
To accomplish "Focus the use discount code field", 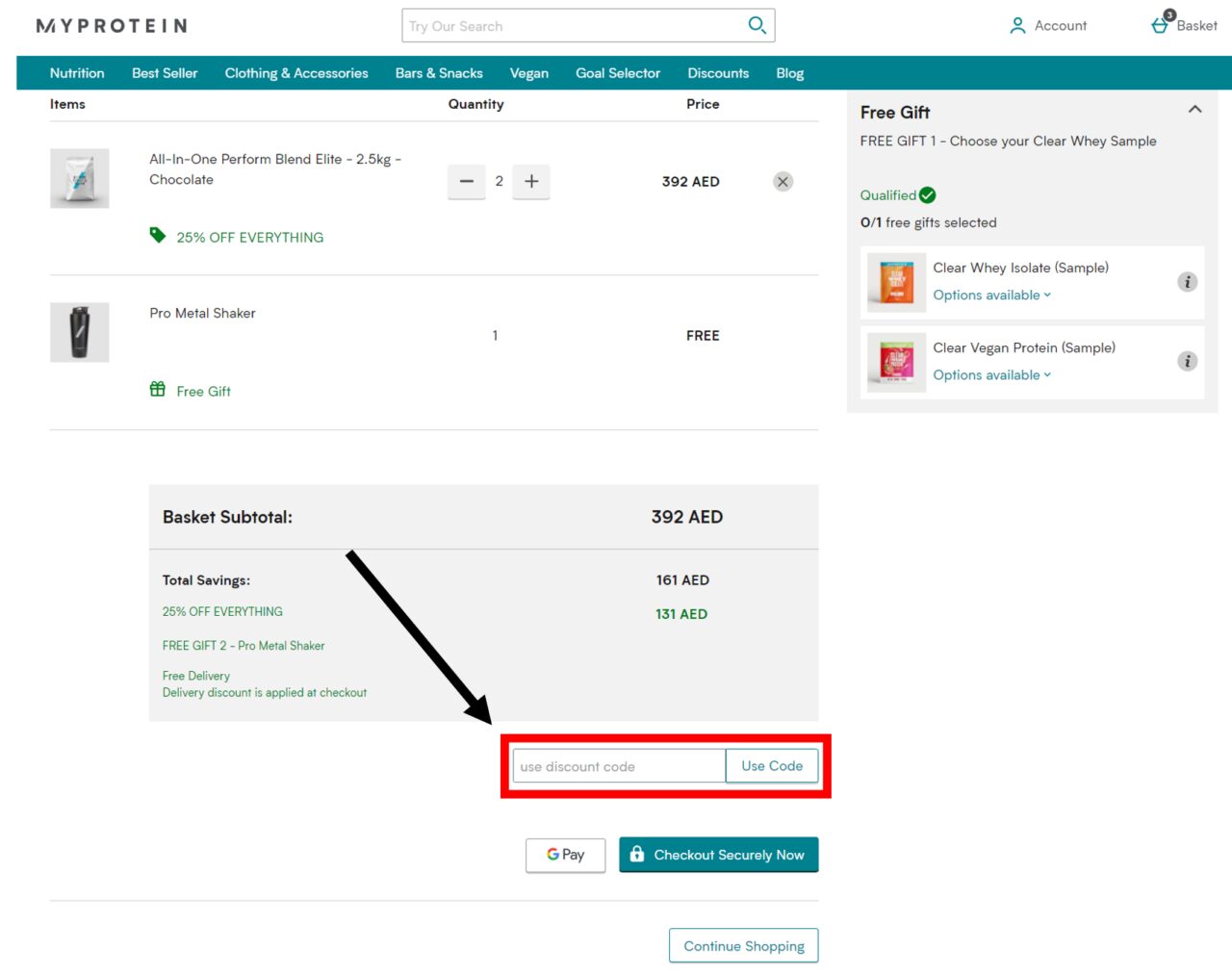I will point(619,766).
